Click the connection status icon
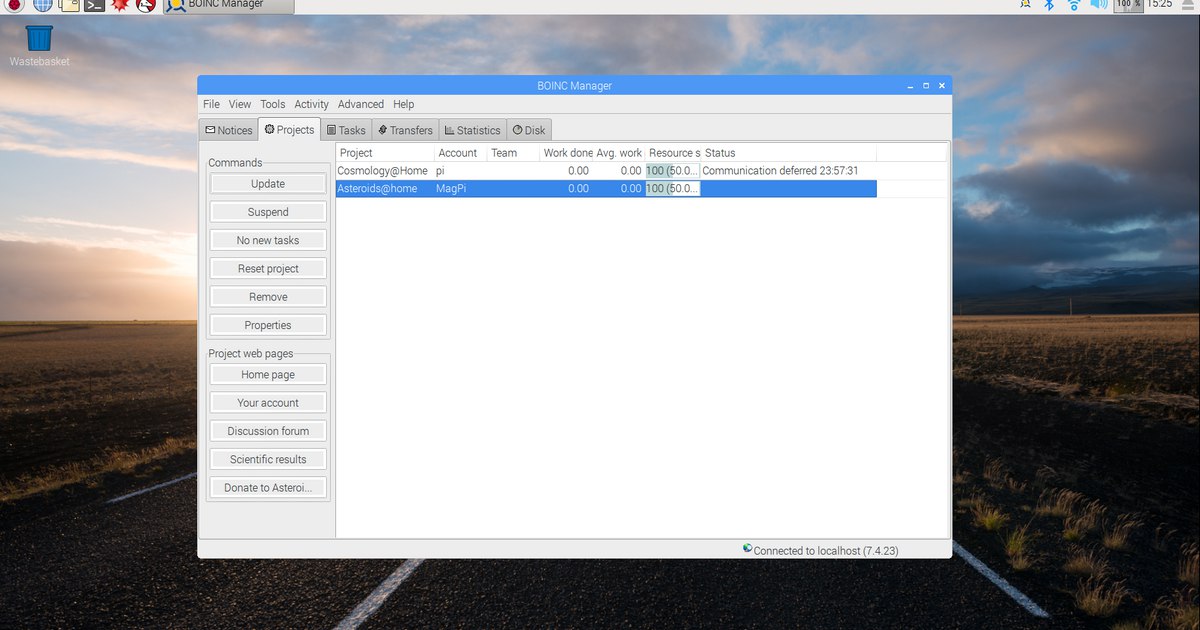 tap(748, 548)
